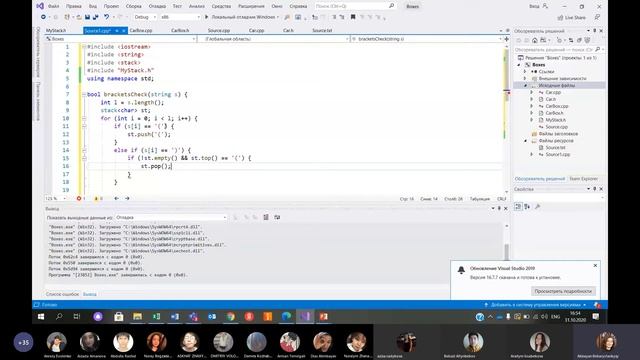Image resolution: width=640 pixels, height=360 pixels.
Task: Open the 121% zoom level dropdown
Action: pyautogui.click(x=56, y=198)
